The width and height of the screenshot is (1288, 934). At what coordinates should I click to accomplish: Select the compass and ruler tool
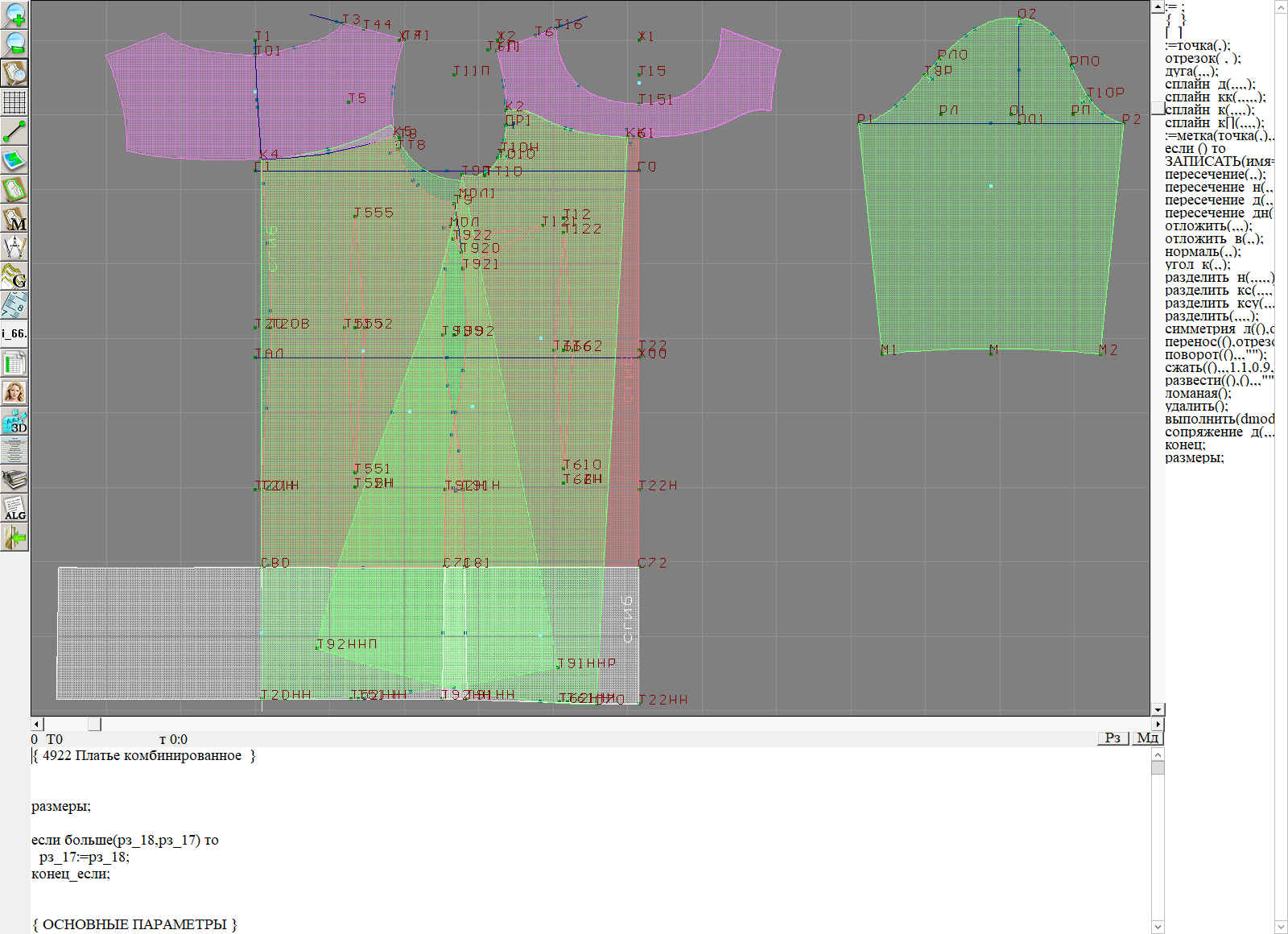(x=14, y=247)
